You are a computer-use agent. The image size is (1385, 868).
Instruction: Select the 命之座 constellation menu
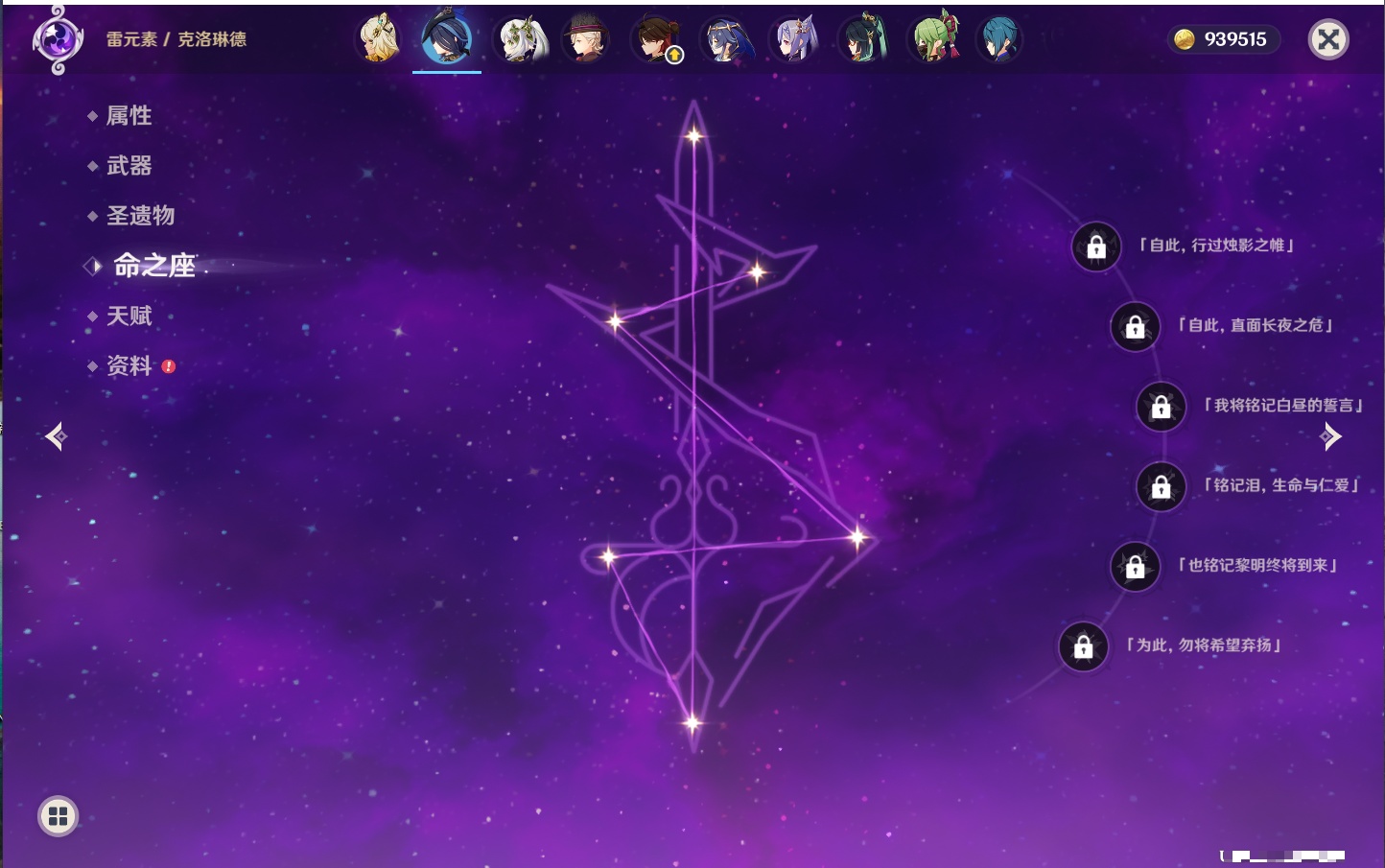[x=154, y=266]
